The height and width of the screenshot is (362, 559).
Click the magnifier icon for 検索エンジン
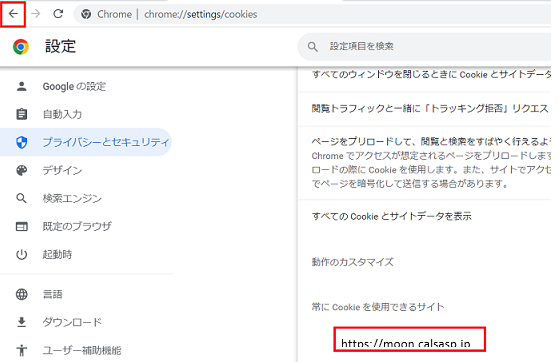pos(21,198)
